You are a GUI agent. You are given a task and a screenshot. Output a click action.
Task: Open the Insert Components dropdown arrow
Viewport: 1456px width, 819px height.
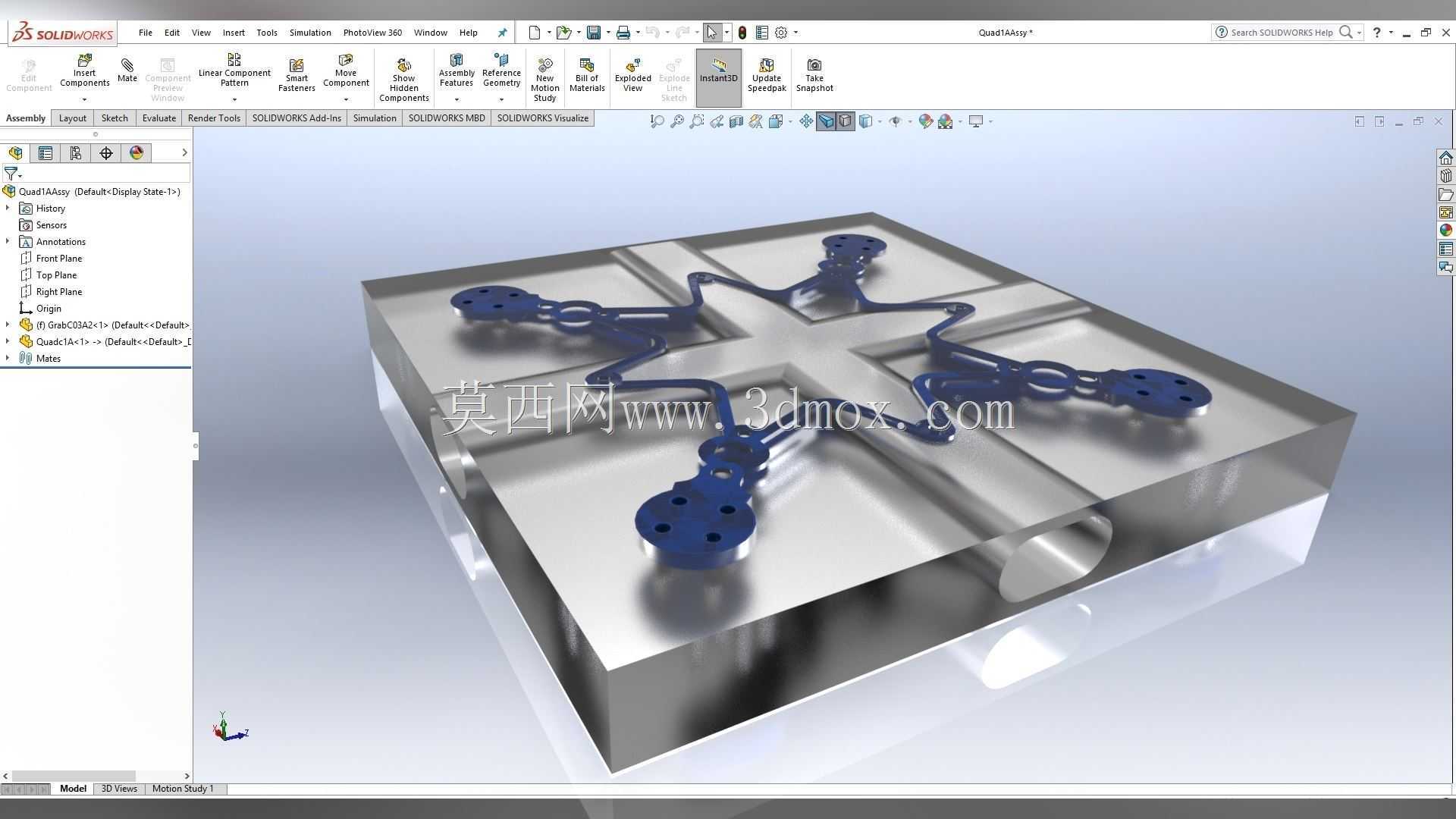click(84, 99)
